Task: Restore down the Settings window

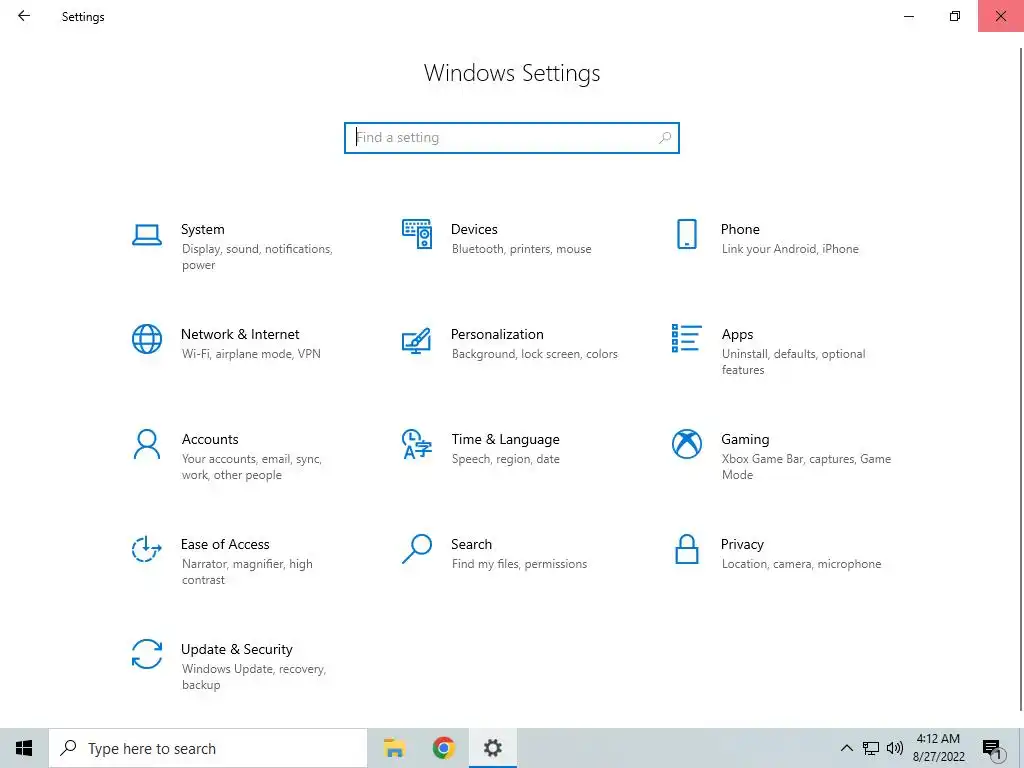Action: point(955,16)
